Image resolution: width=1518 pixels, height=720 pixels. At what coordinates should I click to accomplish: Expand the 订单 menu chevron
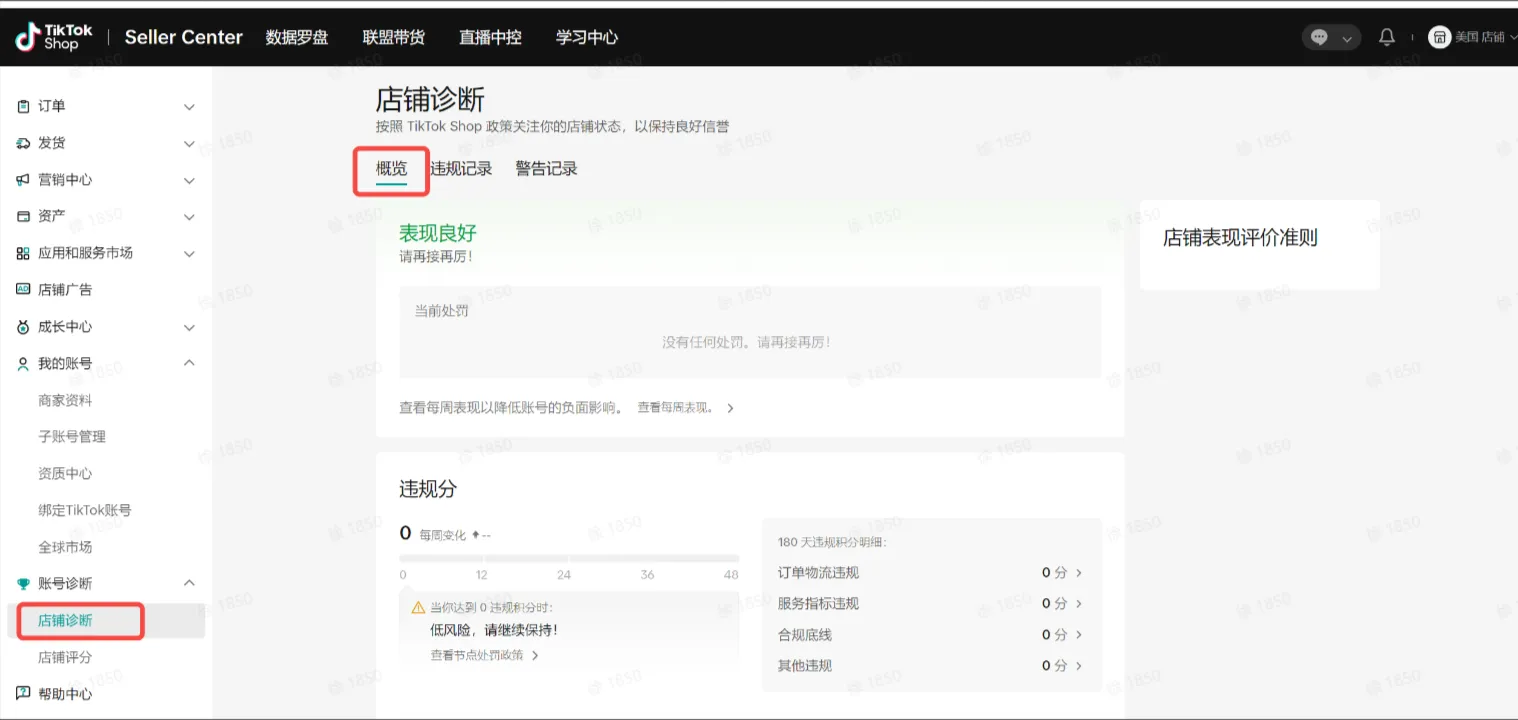(189, 107)
